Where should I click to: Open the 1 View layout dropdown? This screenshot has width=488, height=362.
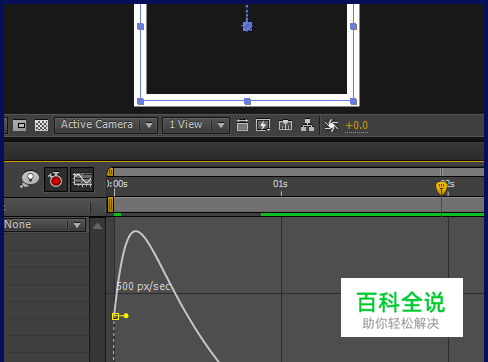[x=196, y=125]
